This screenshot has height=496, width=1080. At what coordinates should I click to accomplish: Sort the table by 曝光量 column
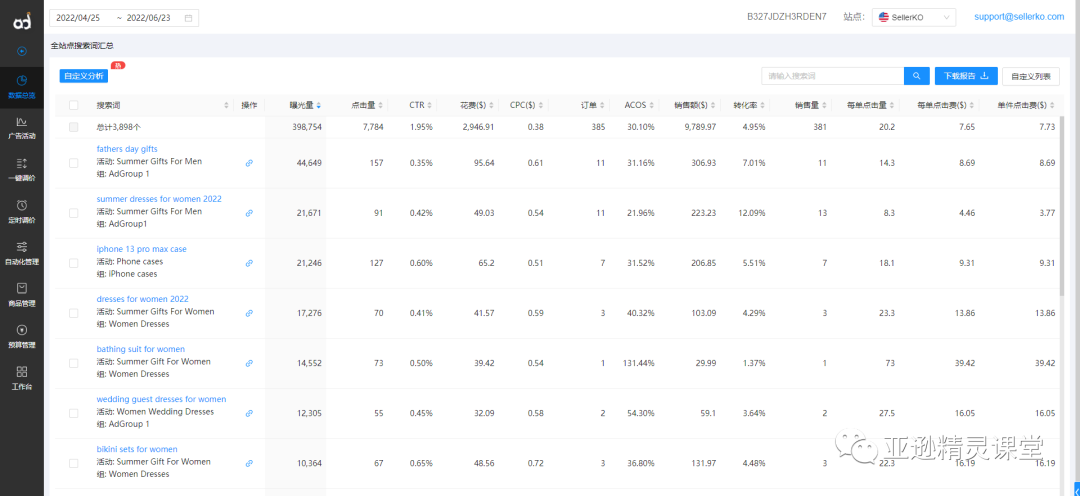tap(302, 105)
